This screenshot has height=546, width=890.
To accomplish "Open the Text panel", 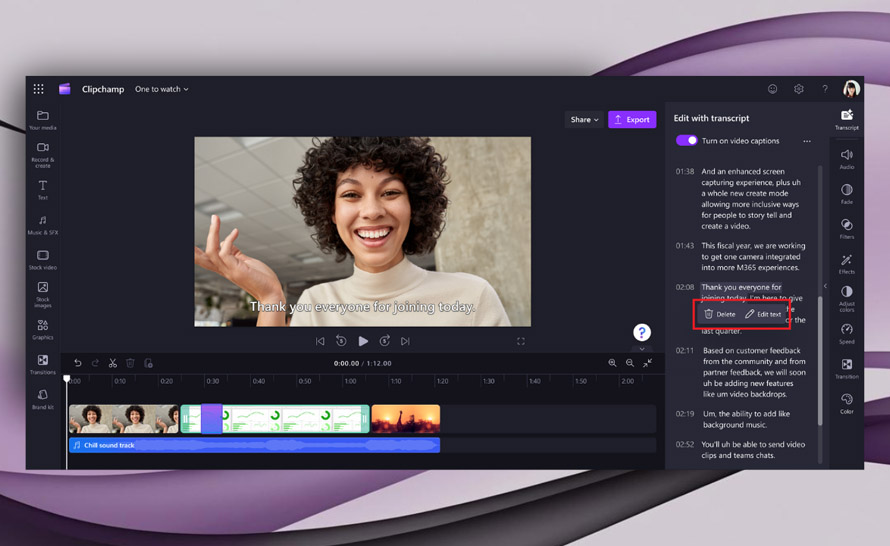I will pyautogui.click(x=43, y=190).
